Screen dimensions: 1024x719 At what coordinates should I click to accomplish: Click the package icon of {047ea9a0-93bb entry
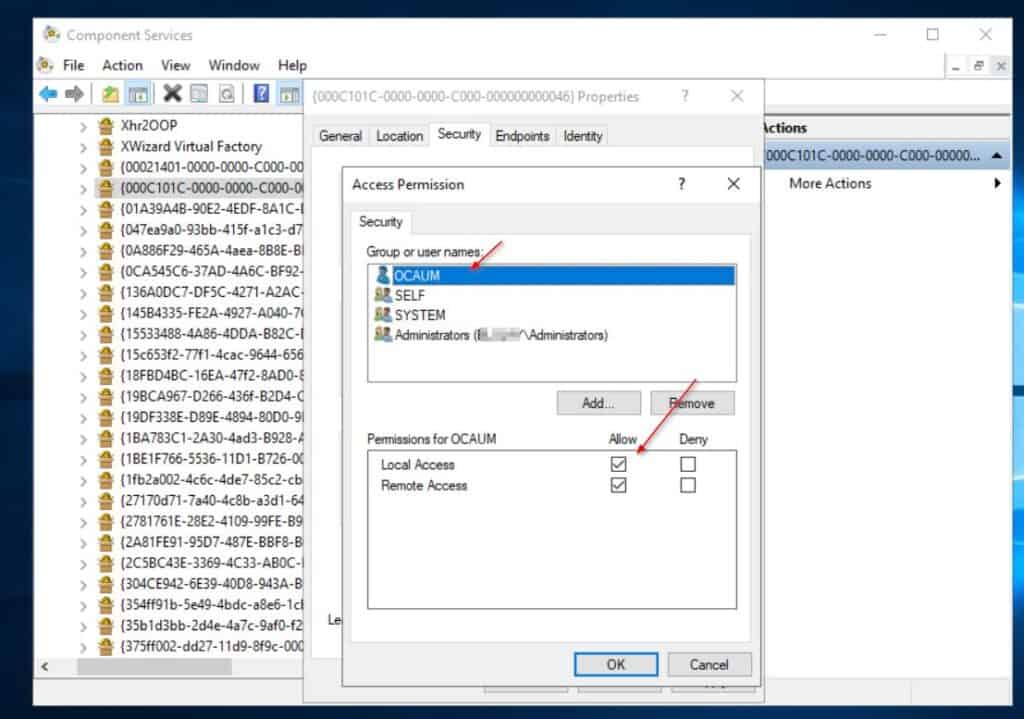click(106, 230)
